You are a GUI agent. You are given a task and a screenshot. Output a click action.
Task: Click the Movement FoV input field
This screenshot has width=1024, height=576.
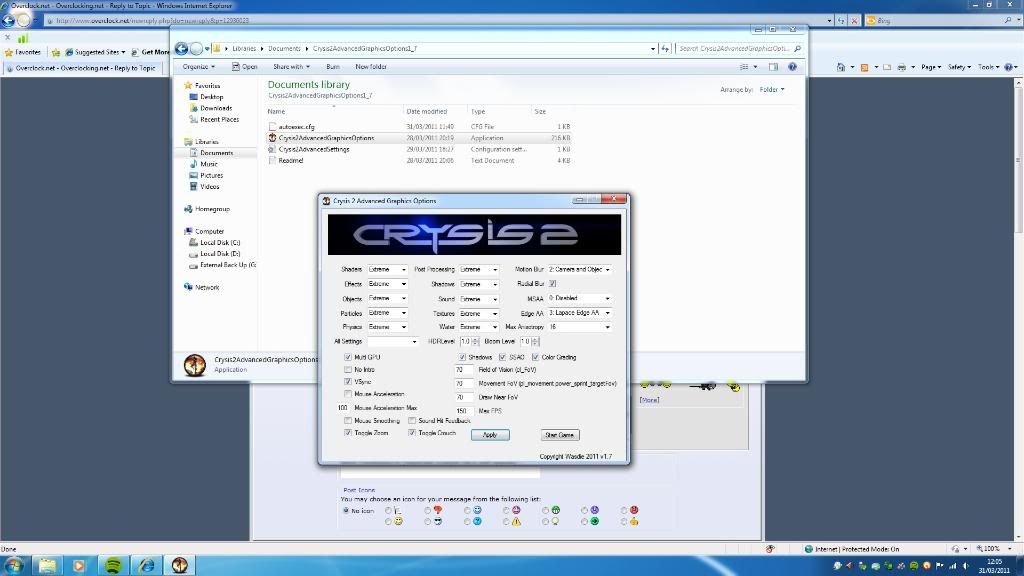pos(463,383)
